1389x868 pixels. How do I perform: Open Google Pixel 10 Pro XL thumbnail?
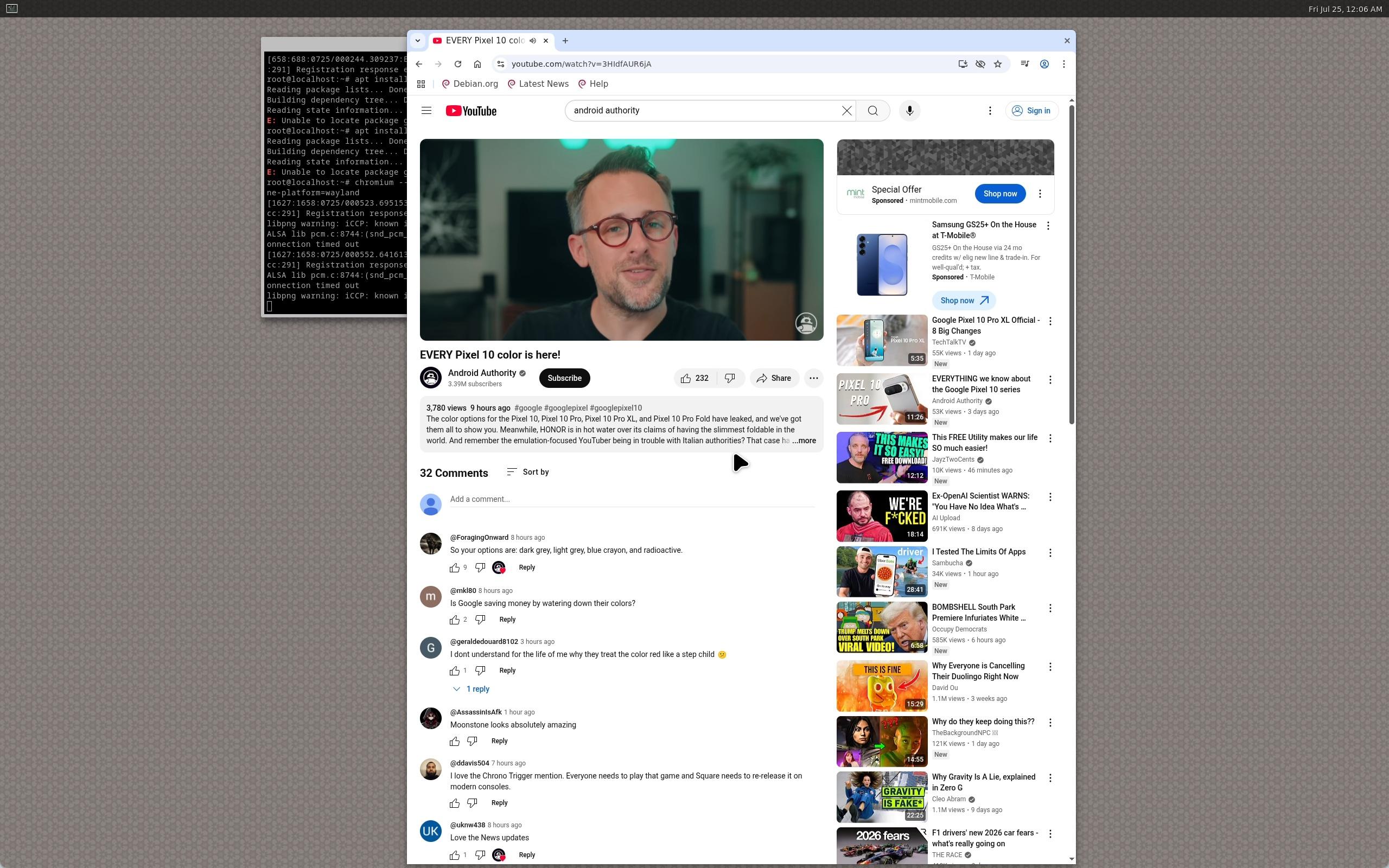click(882, 340)
